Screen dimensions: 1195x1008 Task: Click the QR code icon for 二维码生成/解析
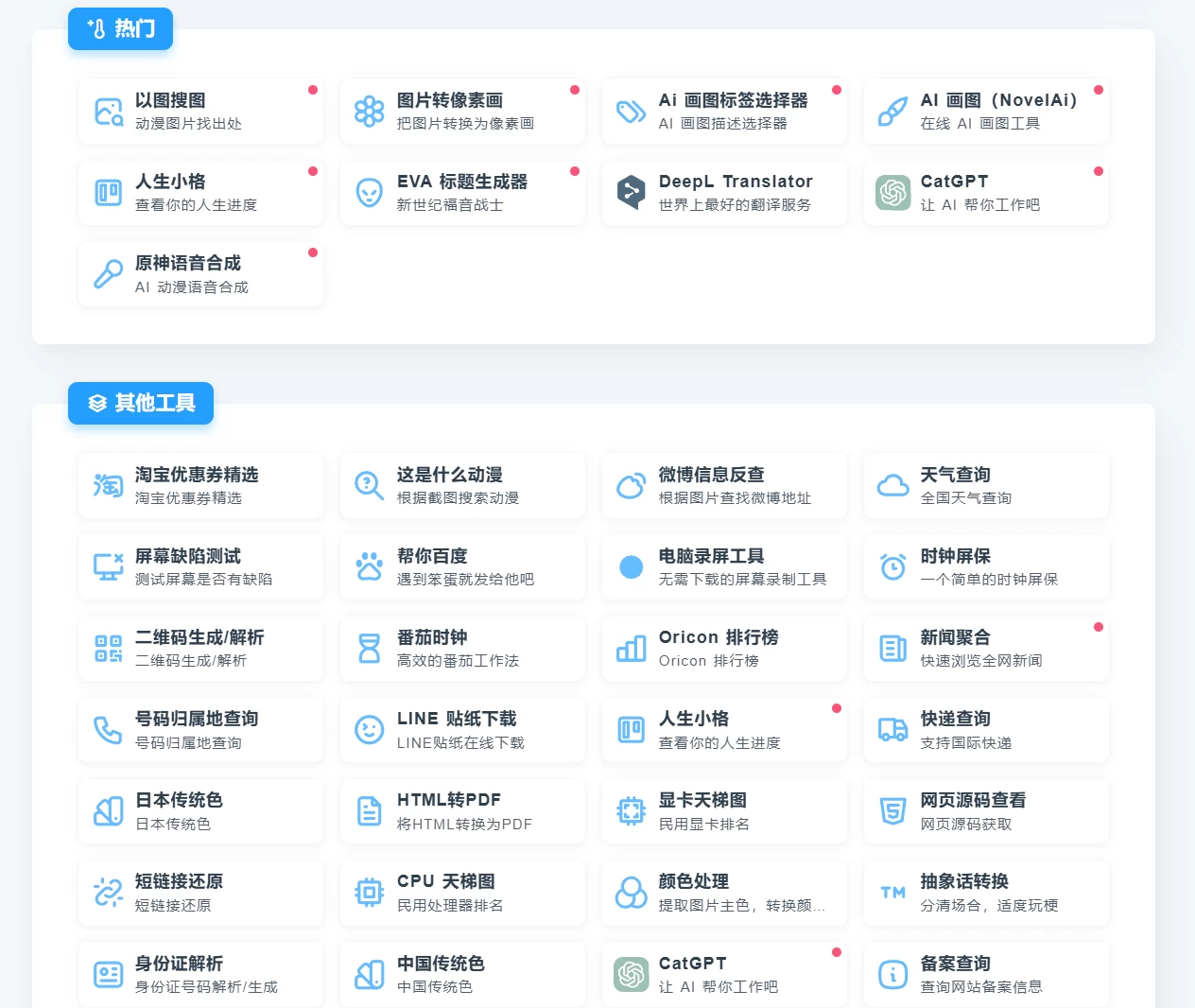(x=109, y=649)
